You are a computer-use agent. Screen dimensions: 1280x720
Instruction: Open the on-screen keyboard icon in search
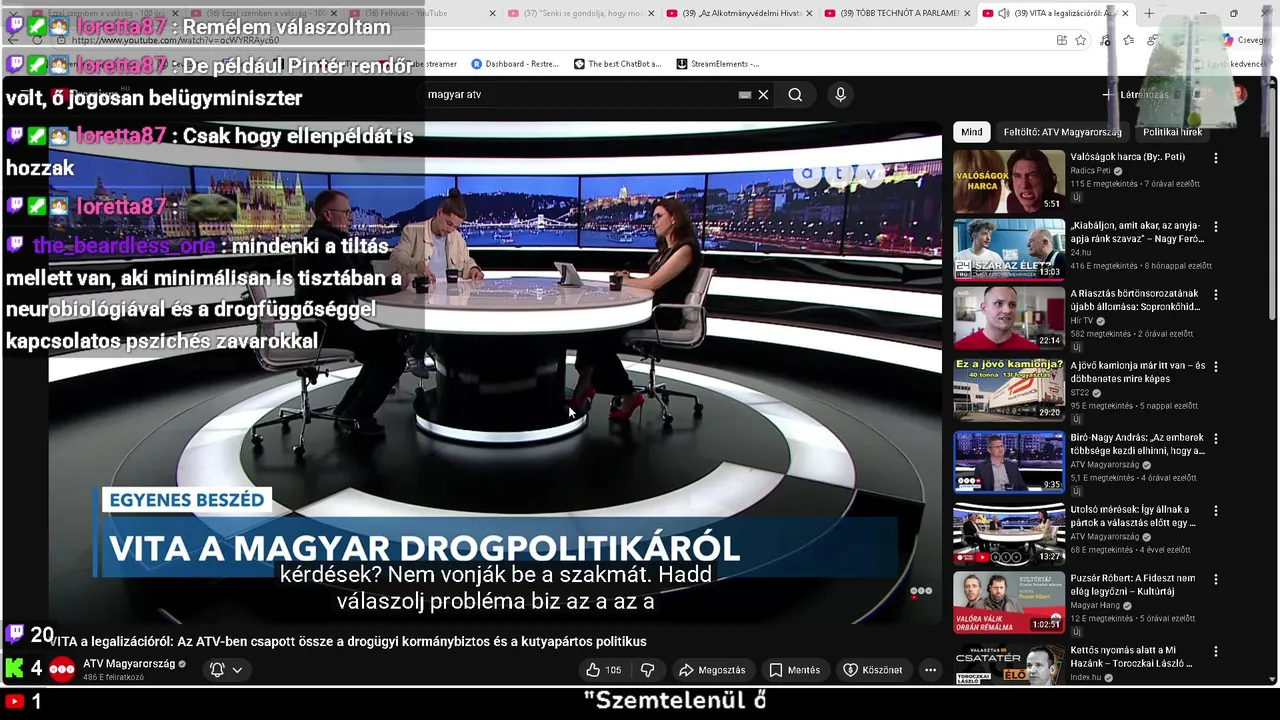point(744,94)
